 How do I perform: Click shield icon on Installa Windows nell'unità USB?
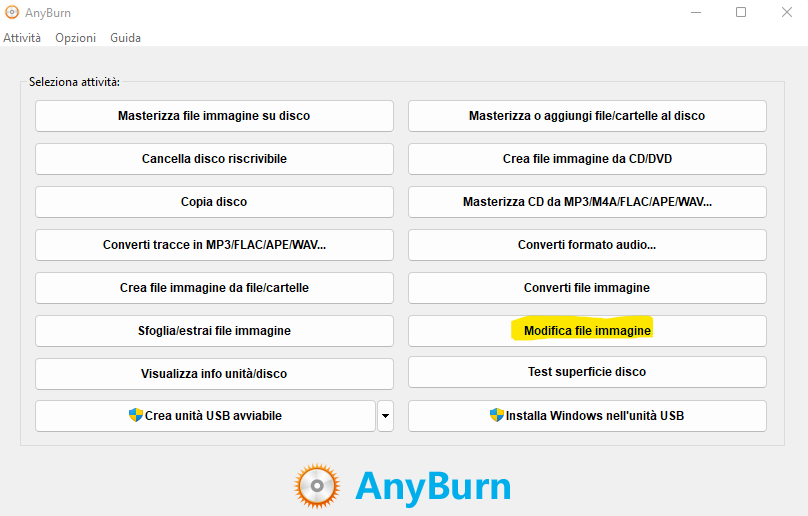point(496,416)
